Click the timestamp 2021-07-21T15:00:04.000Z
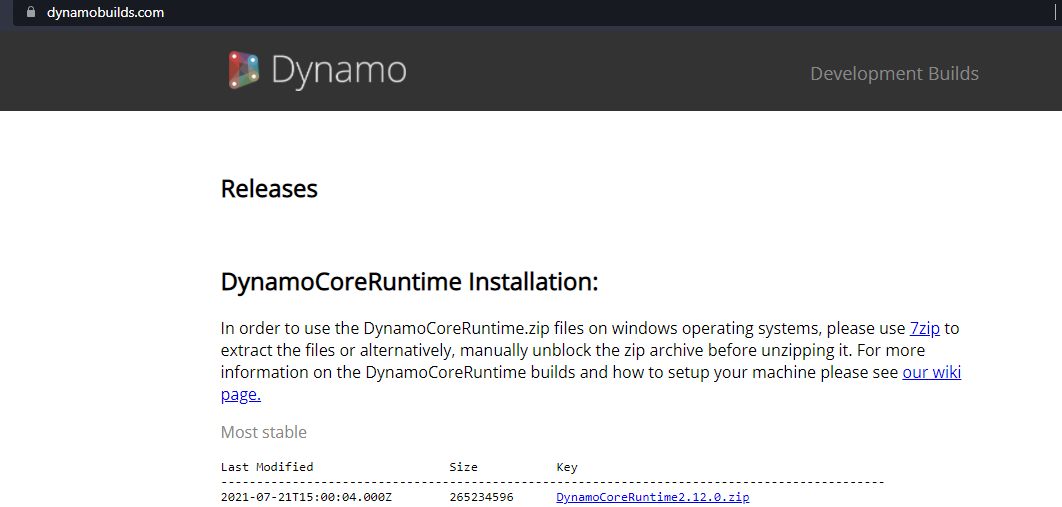Viewport: 1062px width, 507px height. point(306,498)
